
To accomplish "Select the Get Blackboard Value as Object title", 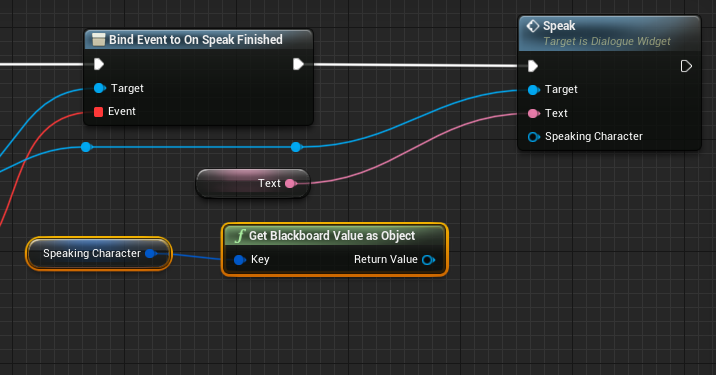I will [332, 236].
